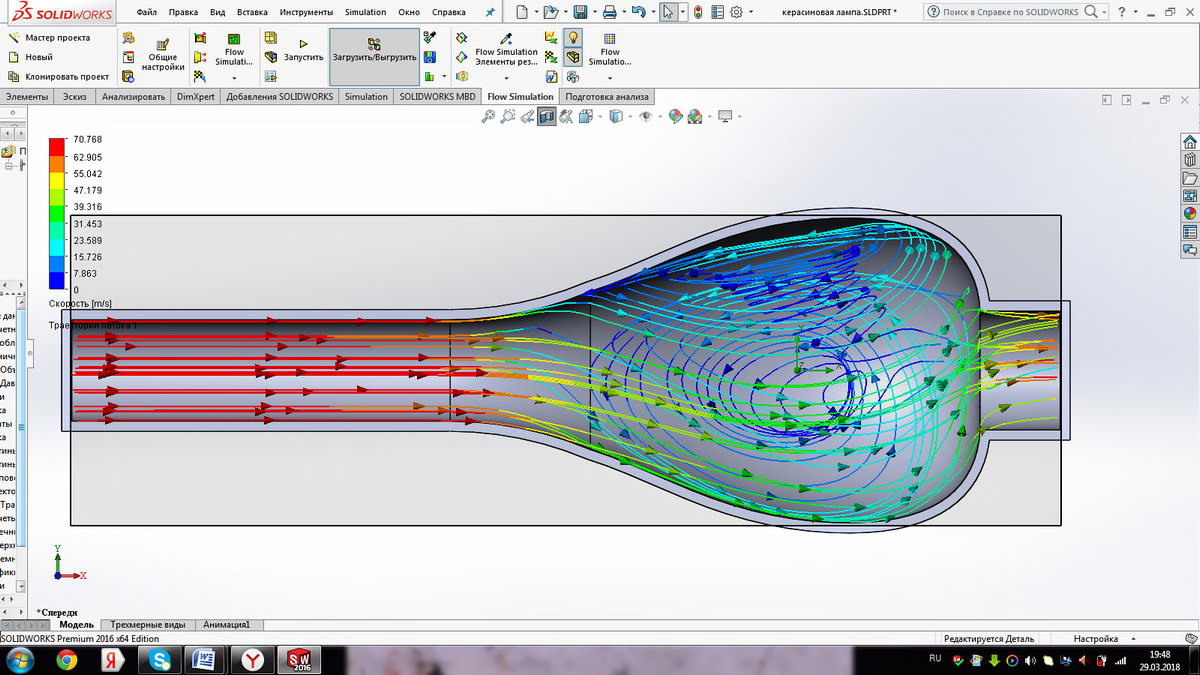1200x675 pixels.
Task: Click the red band of the velocity legend
Action: click(x=56, y=148)
